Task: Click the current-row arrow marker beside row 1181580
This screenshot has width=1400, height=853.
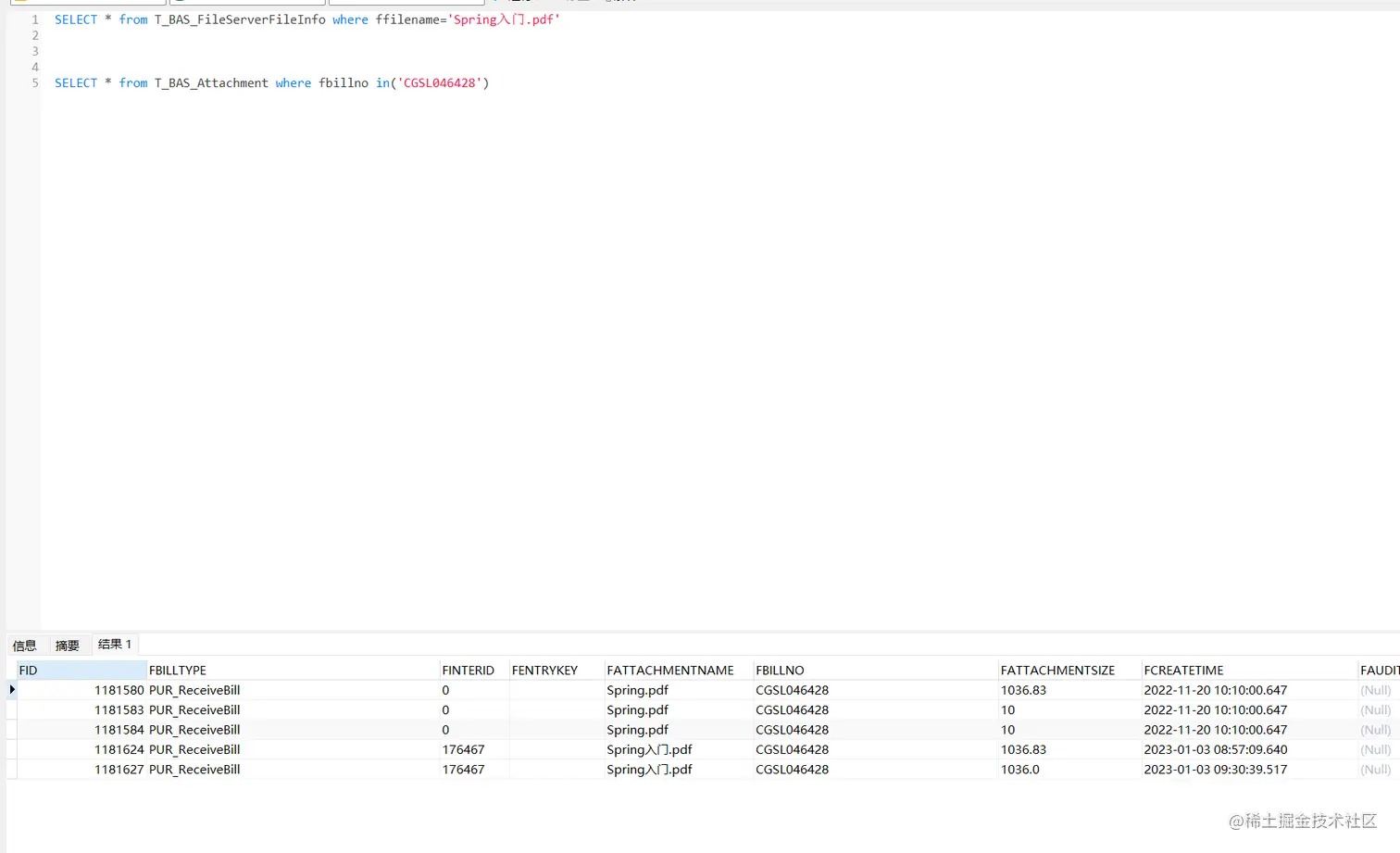Action: coord(12,690)
